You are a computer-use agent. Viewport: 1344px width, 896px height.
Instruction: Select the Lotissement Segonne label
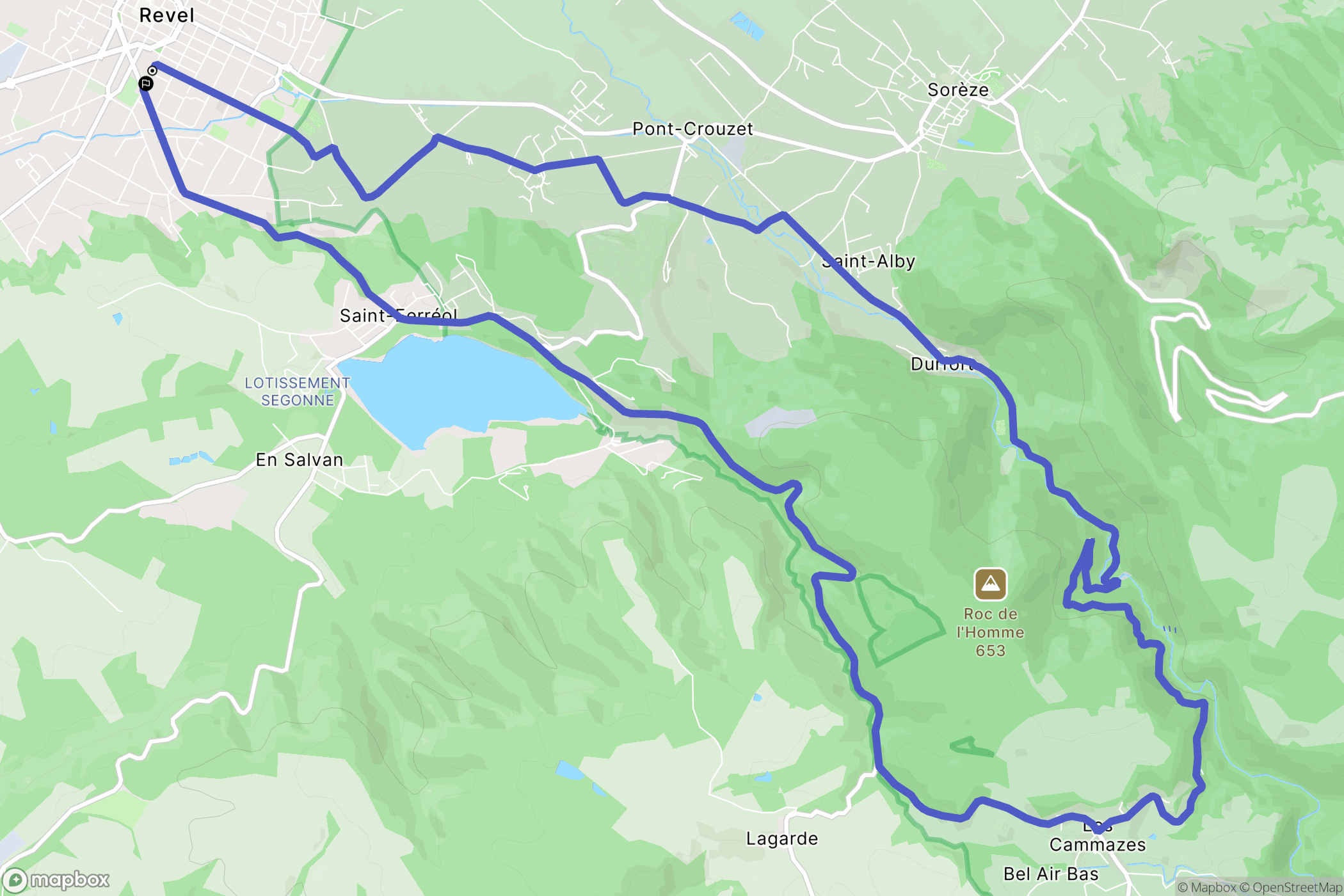pyautogui.click(x=298, y=392)
